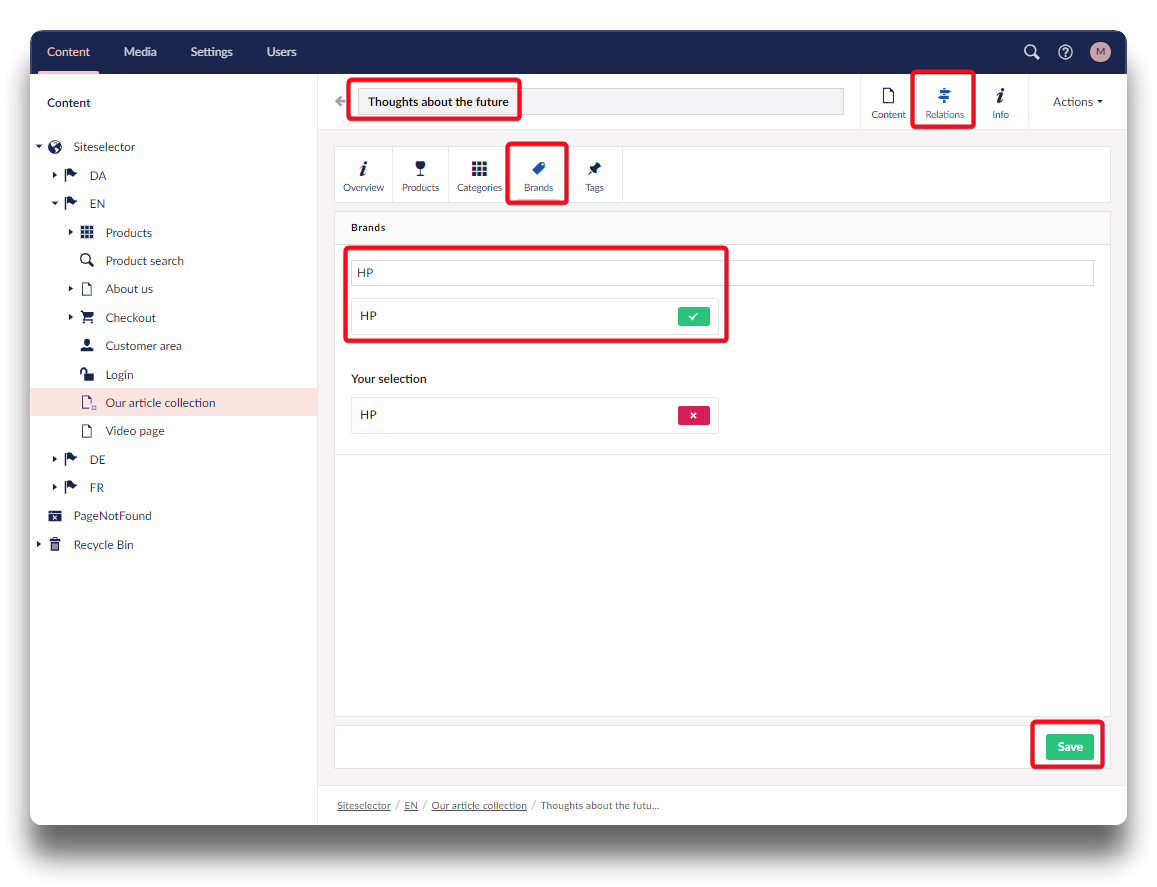The height and width of the screenshot is (887, 1157).
Task: Open the Actions dropdown
Action: (x=1077, y=102)
